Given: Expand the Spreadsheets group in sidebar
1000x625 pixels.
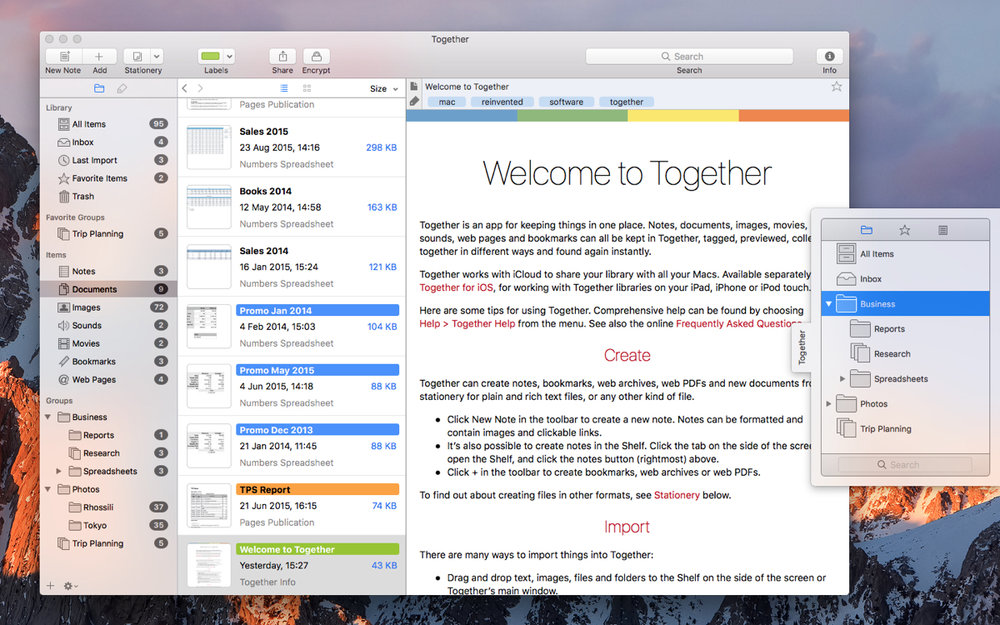Looking at the screenshot, I should tap(59, 471).
